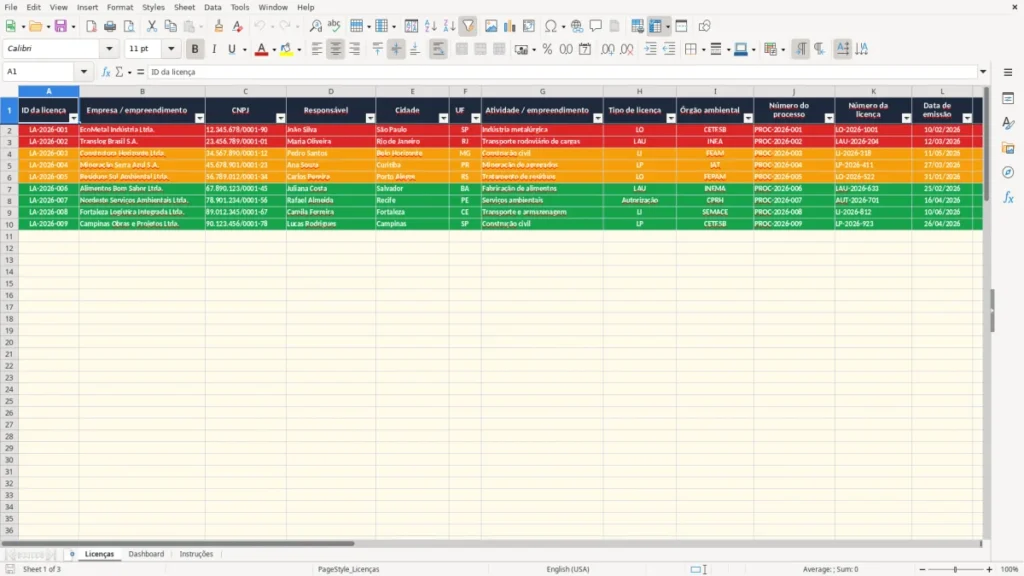Open Properties in the sidebar
1024x576 pixels.
tap(1008, 99)
